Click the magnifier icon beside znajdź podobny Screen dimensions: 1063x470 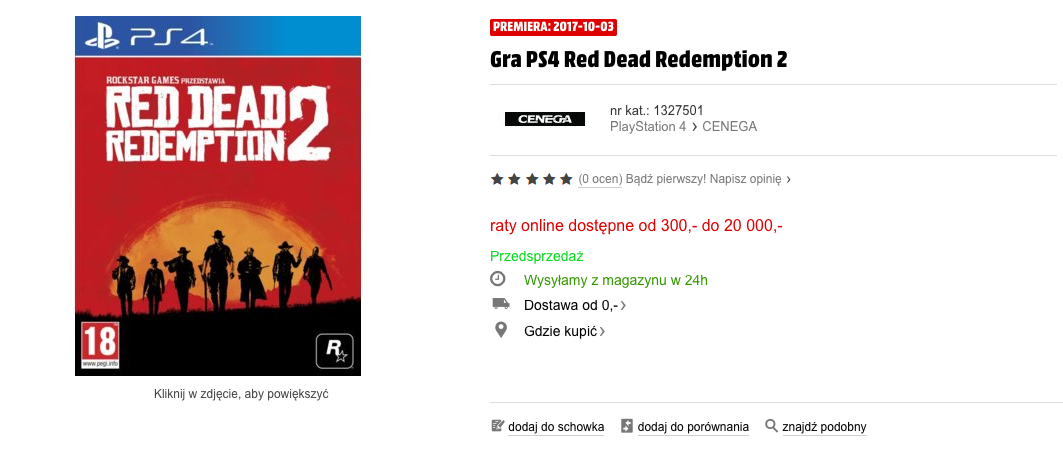tap(771, 426)
